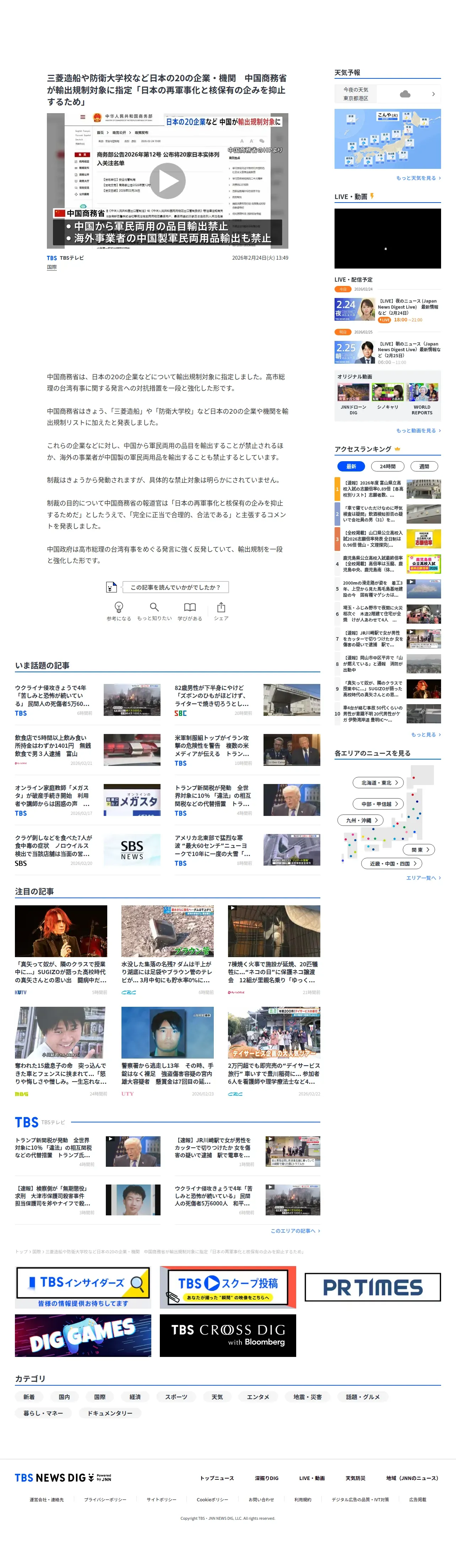Select 近畿・中国・四国 area button
Image resolution: width=456 pixels, height=1568 pixels.
pos(392,864)
